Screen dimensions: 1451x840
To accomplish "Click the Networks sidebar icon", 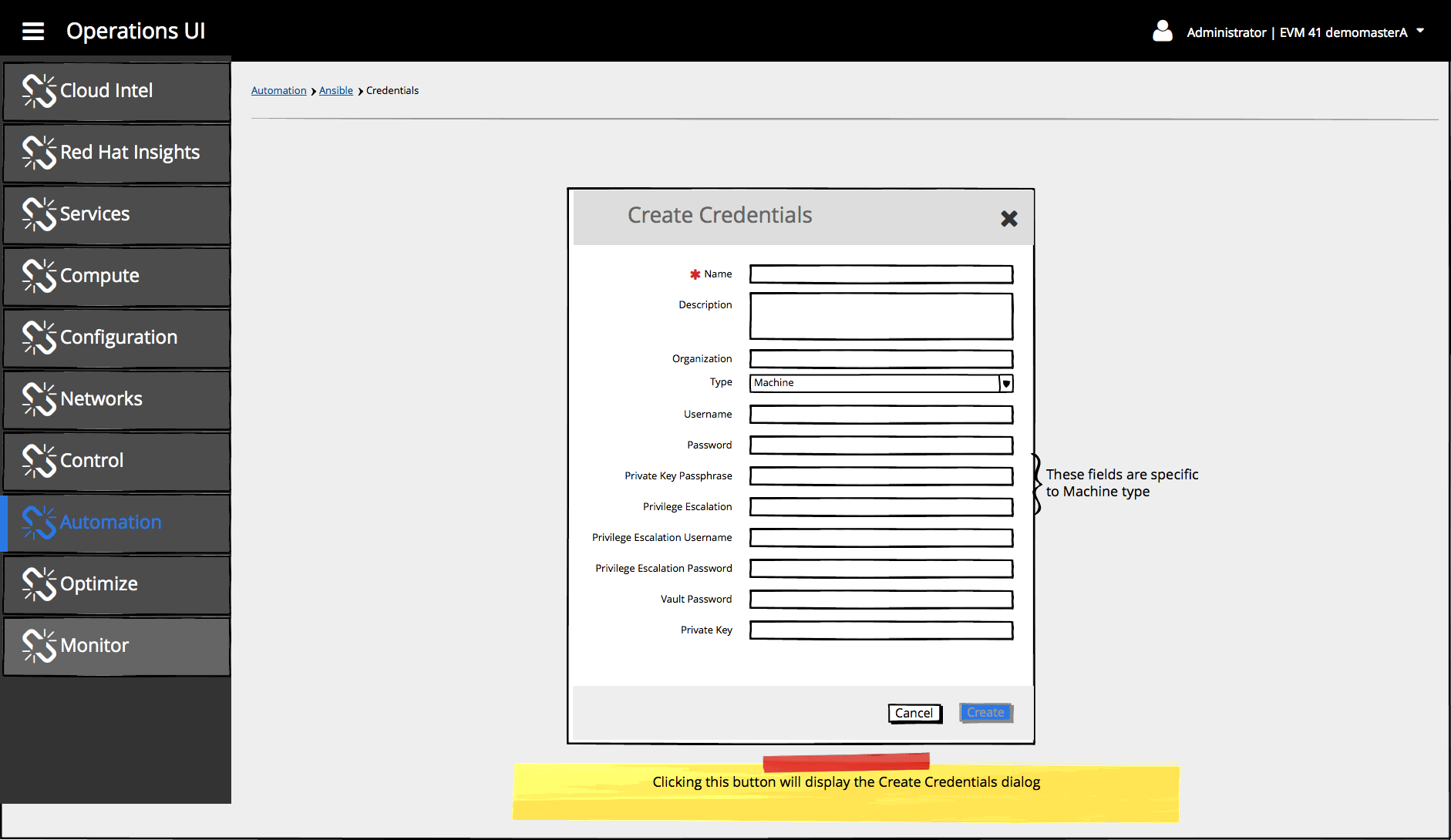I will pos(39,399).
